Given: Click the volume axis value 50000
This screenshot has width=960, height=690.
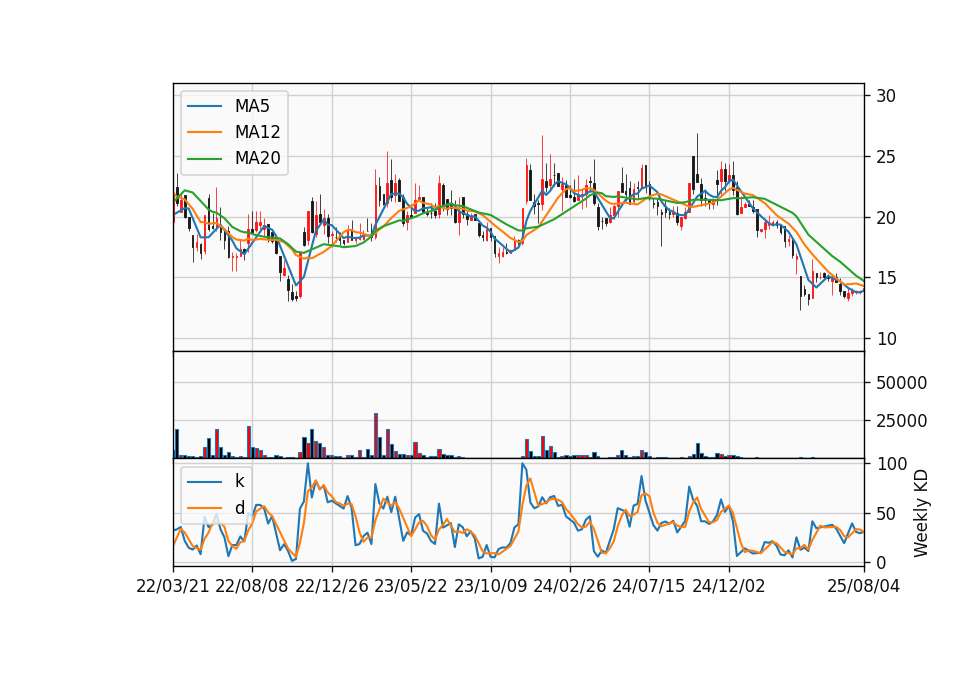Looking at the screenshot, I should click(902, 383).
